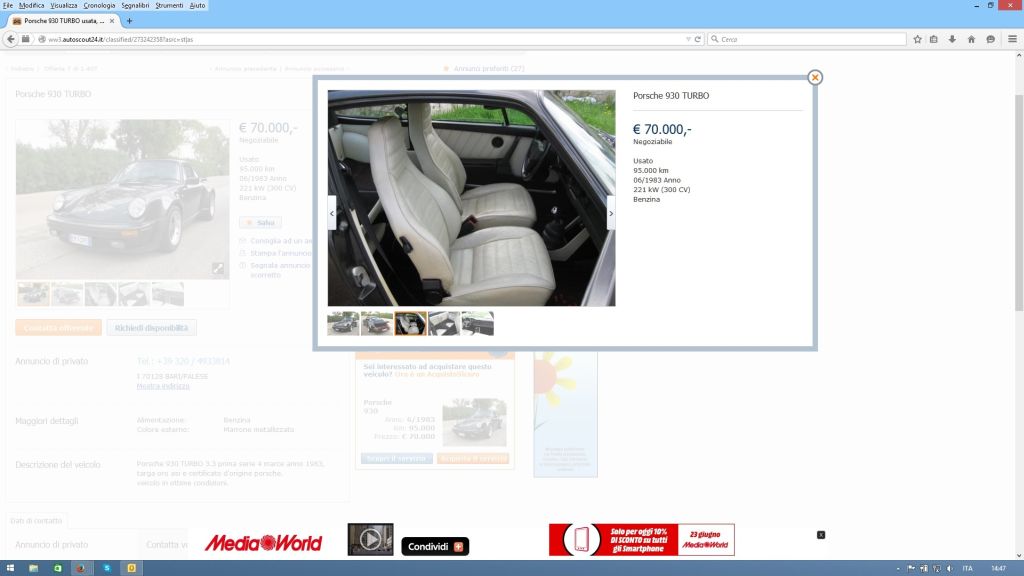
Task: Open the volume speaker tray icon
Action: tap(950, 569)
